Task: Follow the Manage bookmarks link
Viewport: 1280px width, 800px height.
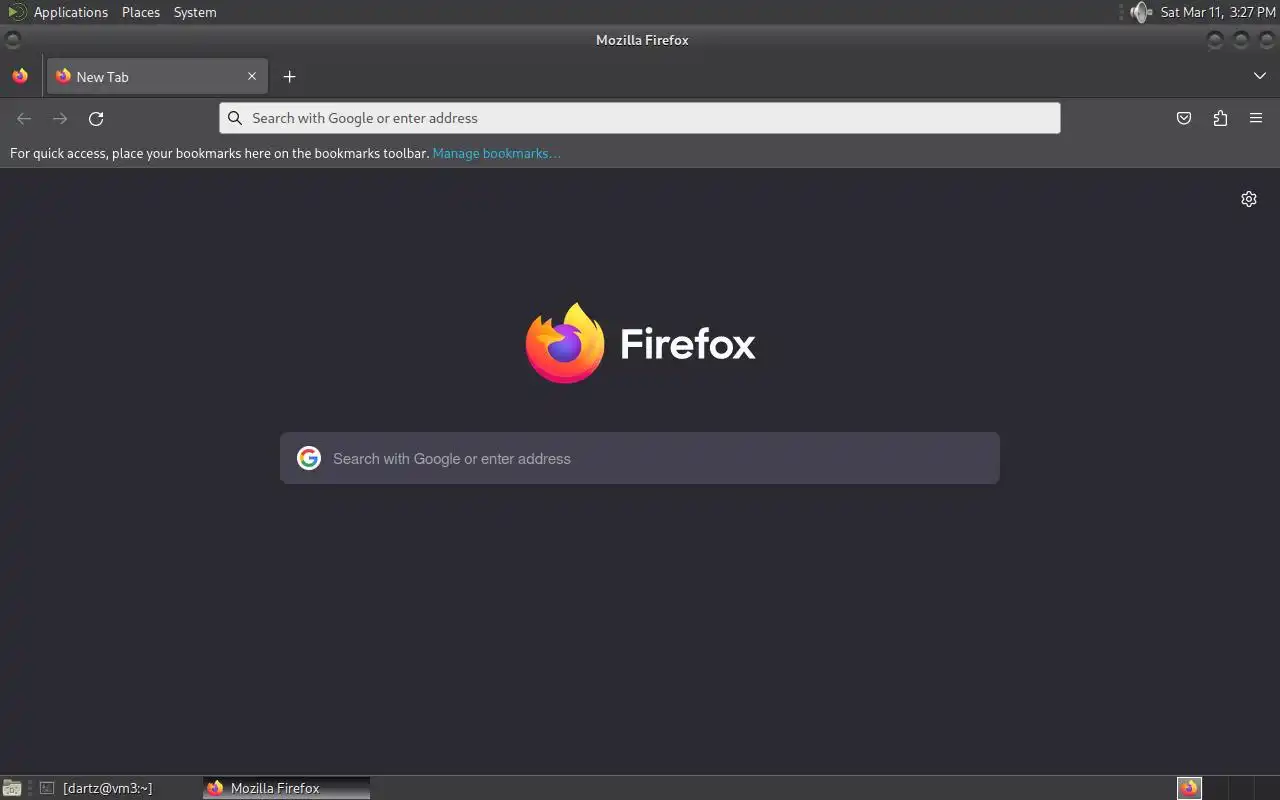Action: [496, 153]
